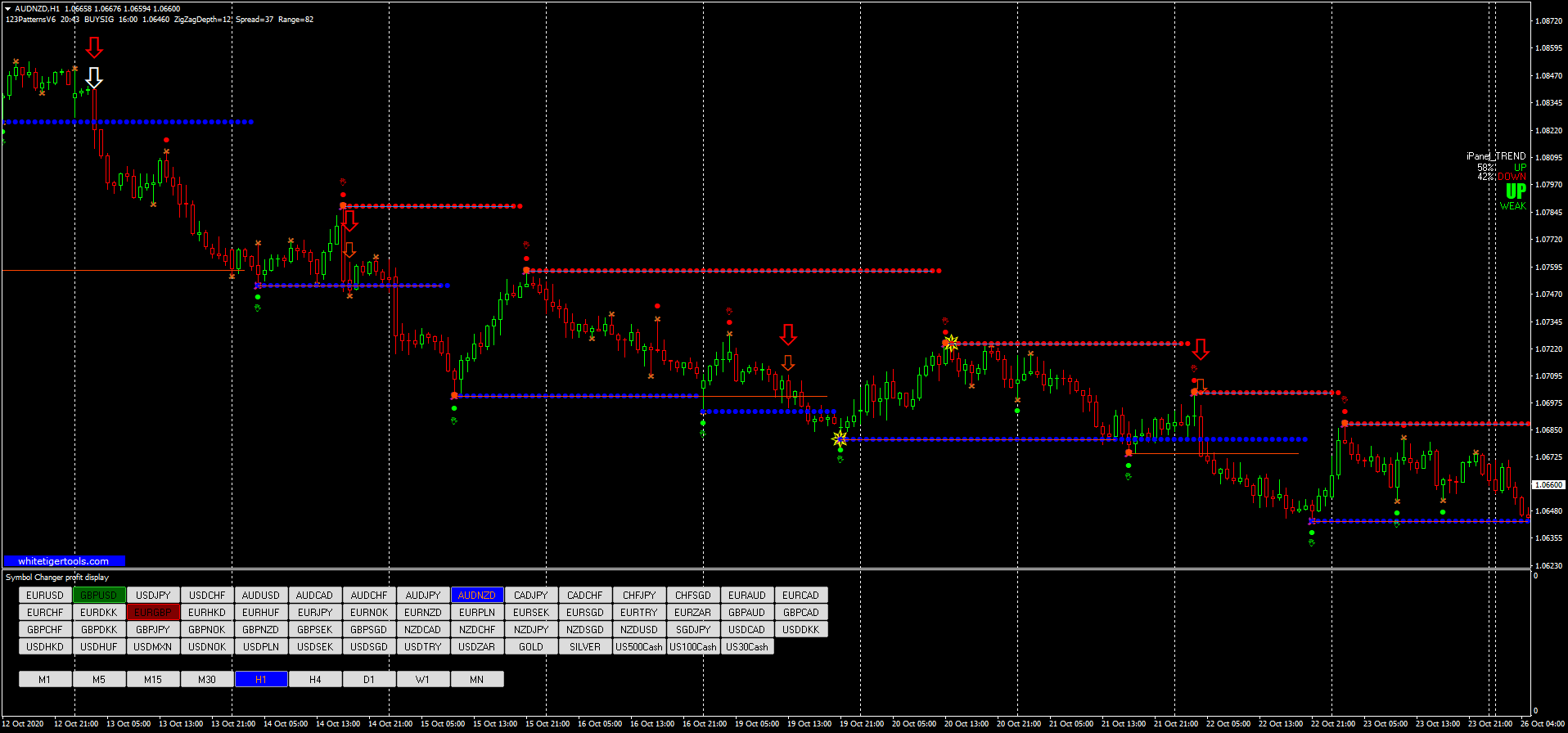Choose the D1 timeframe
This screenshot has width=1568, height=733.
369,679
